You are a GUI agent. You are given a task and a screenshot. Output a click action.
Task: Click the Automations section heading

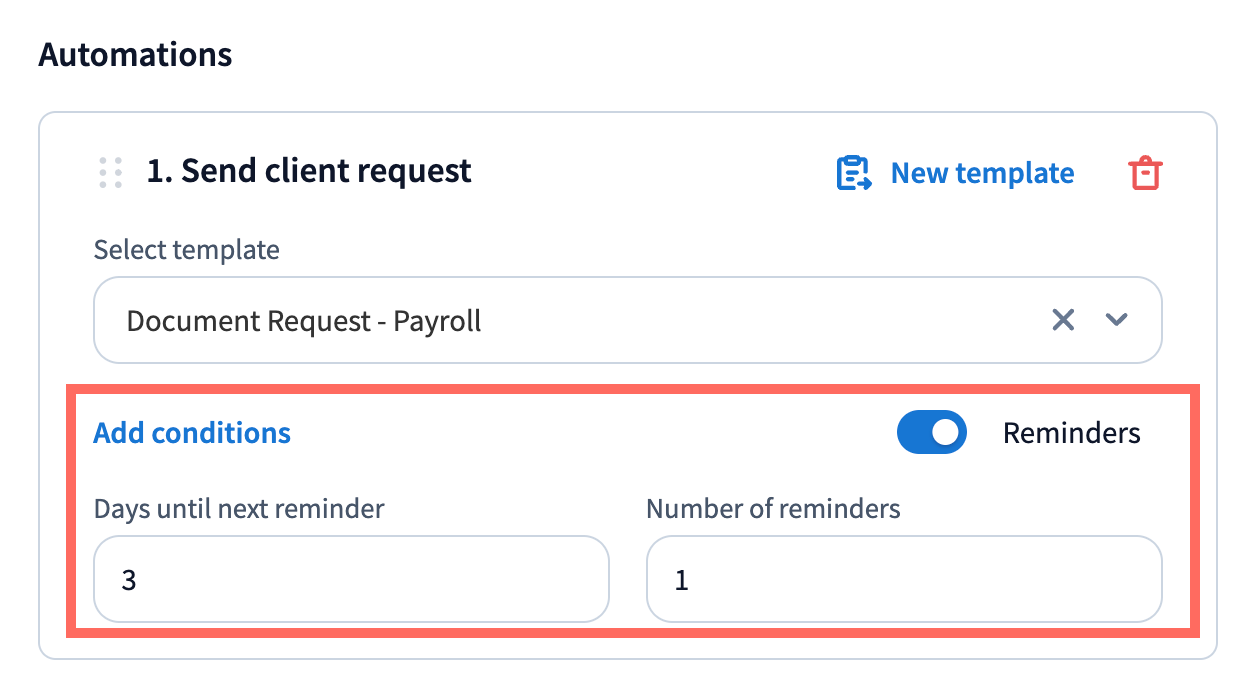point(135,53)
